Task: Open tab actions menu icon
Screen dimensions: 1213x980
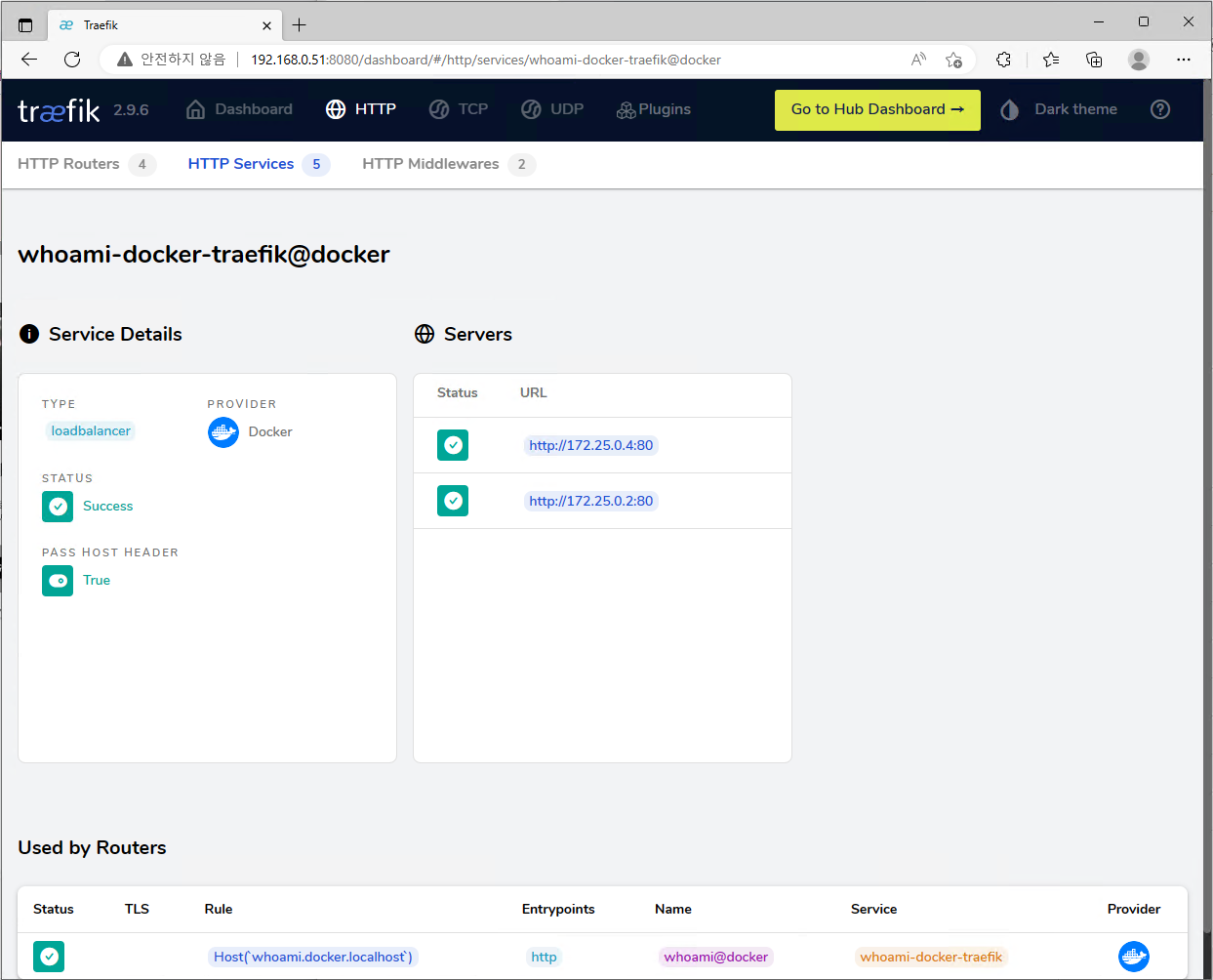Action: [x=25, y=25]
